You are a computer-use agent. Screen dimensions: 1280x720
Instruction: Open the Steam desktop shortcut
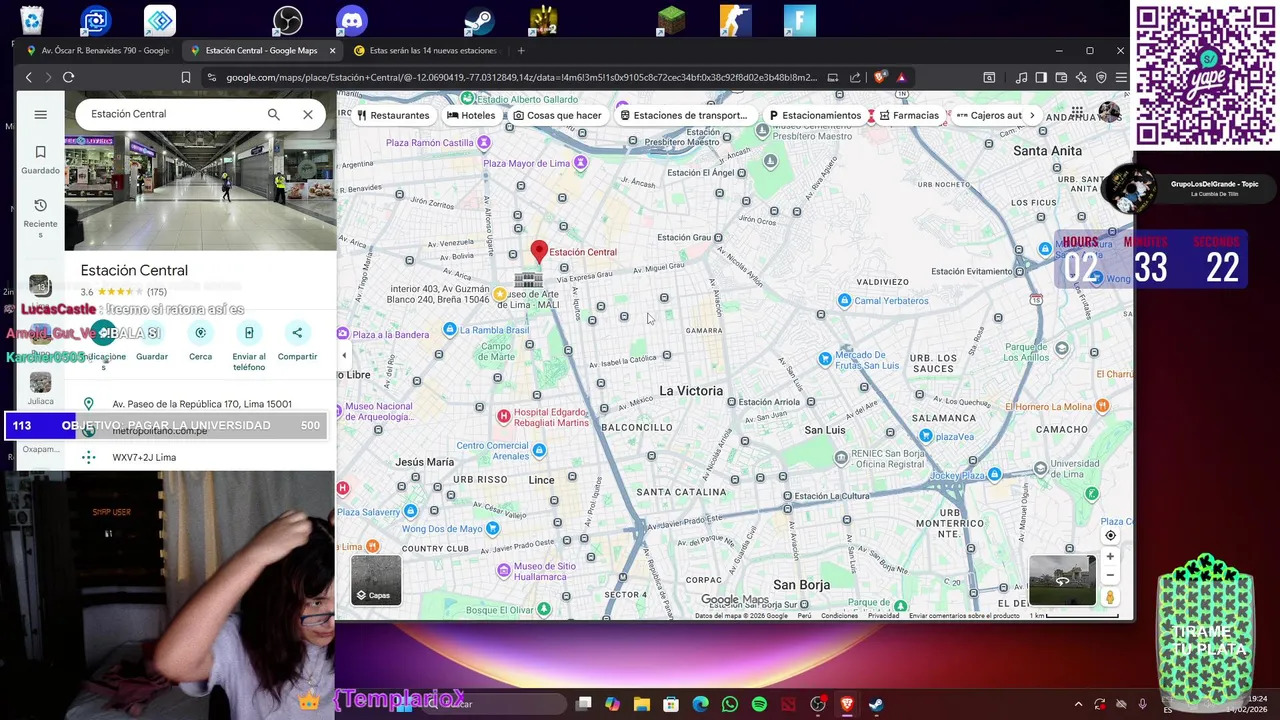coord(479,20)
